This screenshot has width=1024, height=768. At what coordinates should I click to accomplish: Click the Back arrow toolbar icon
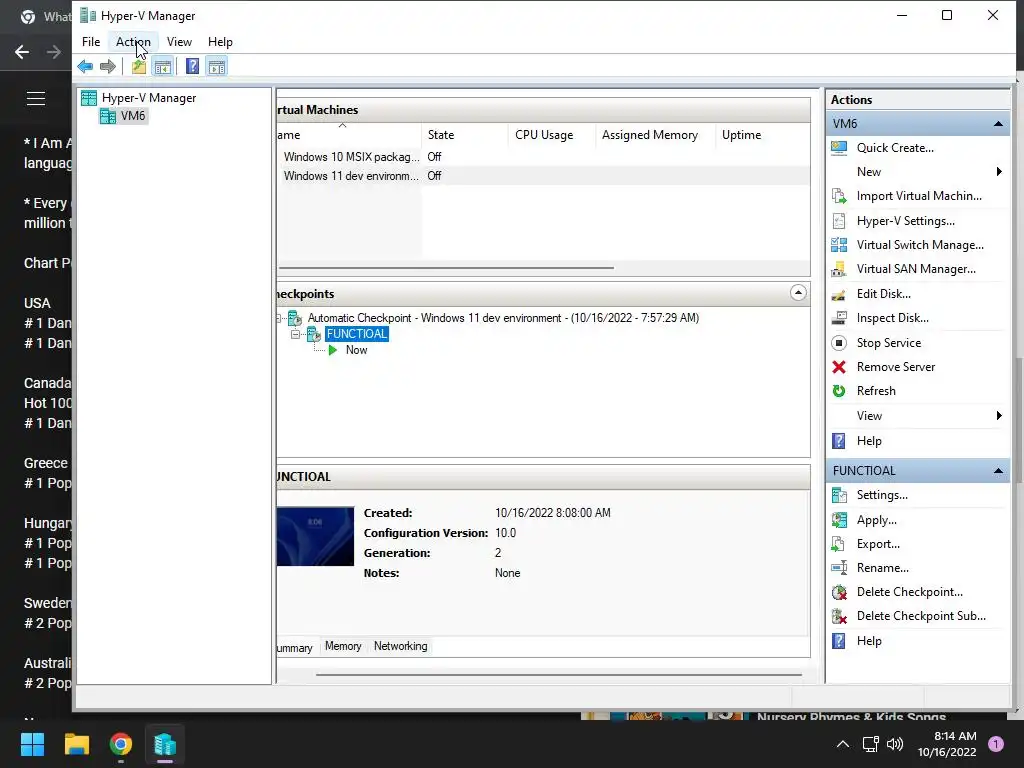click(85, 66)
